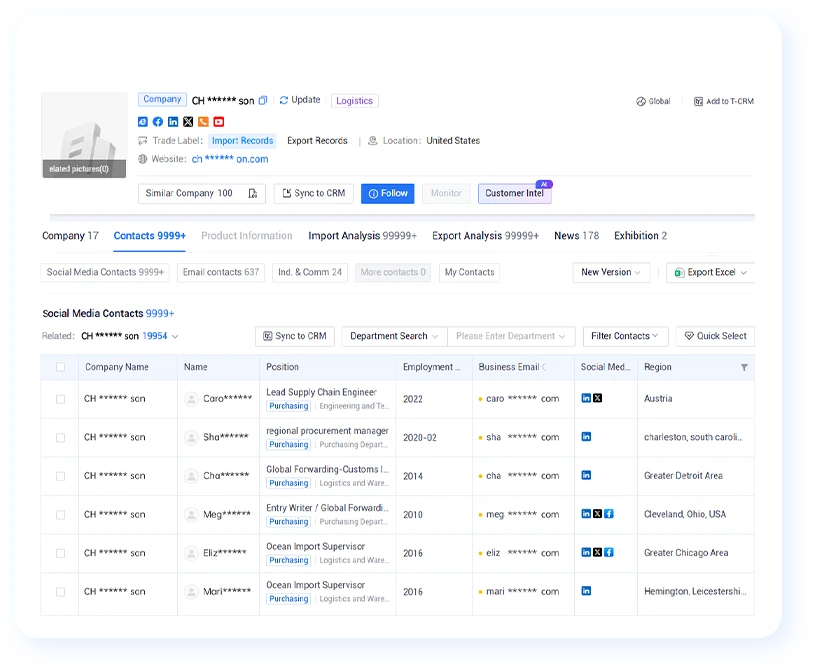
Task: Click the blue Follow button
Action: (387, 193)
